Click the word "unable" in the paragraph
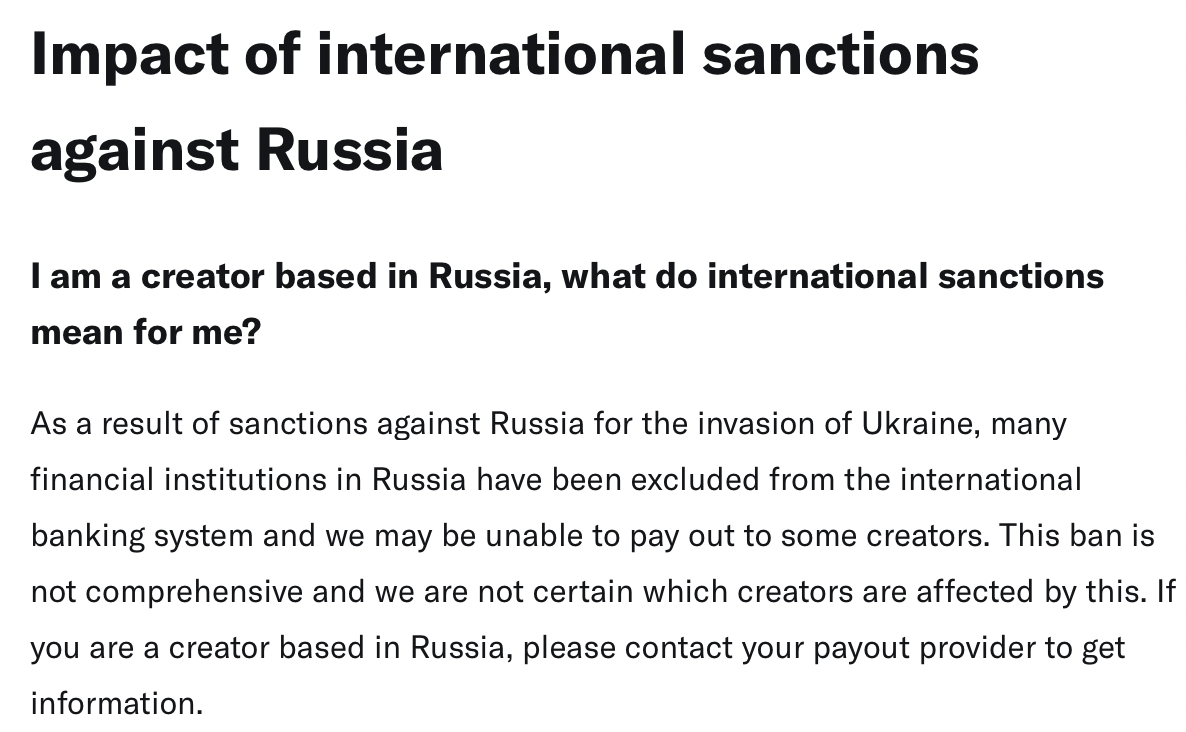Screen dimensions: 1186x732 [x=533, y=535]
